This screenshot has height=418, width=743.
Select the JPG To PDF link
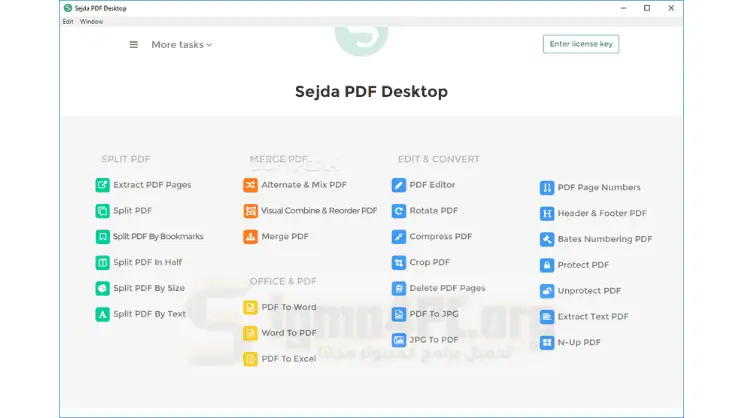click(434, 340)
